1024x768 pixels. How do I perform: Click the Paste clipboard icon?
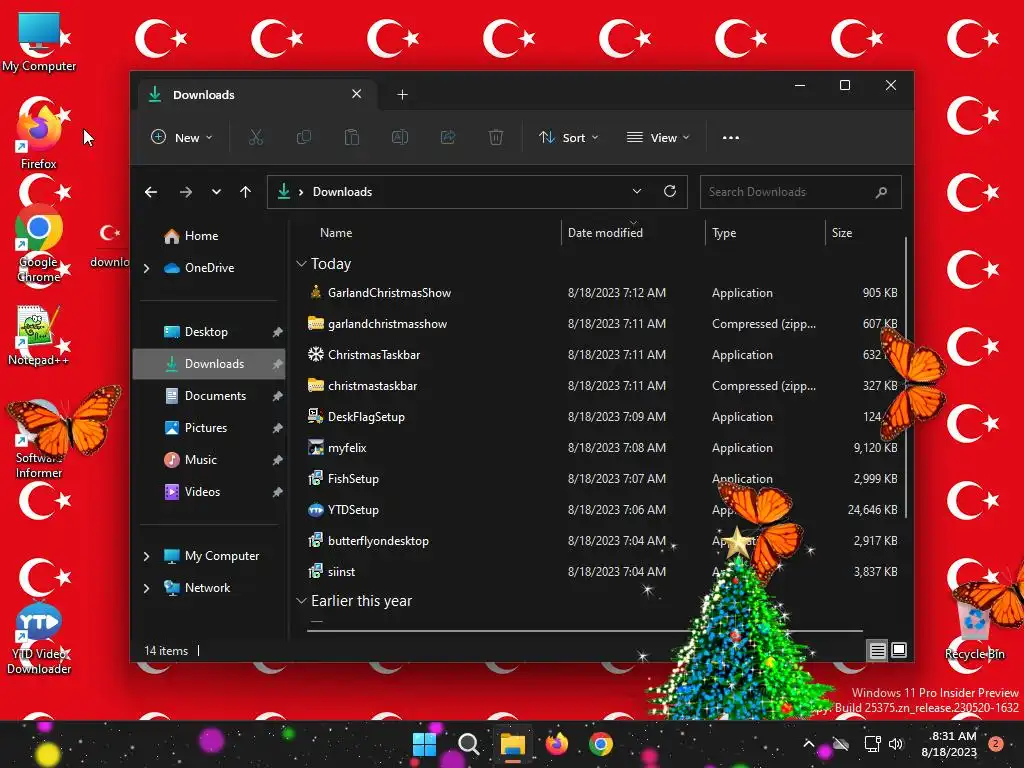(351, 138)
